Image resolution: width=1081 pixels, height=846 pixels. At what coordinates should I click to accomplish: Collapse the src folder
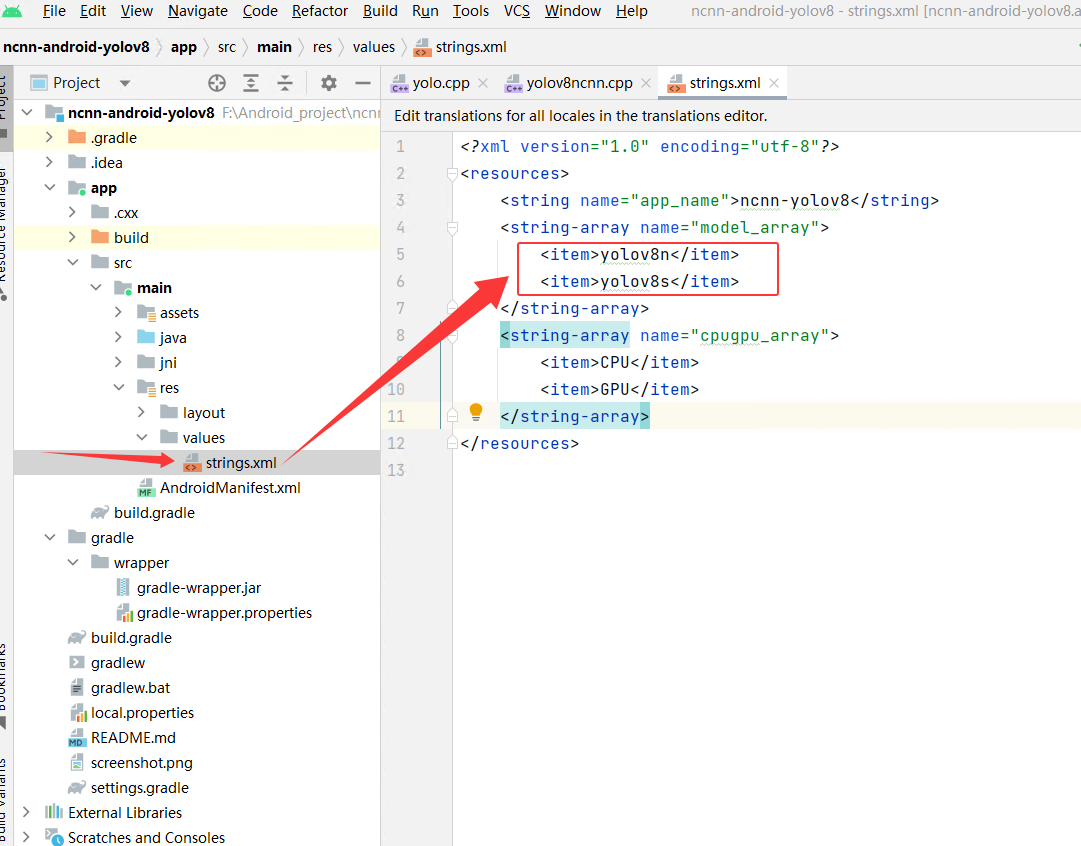[x=72, y=263]
